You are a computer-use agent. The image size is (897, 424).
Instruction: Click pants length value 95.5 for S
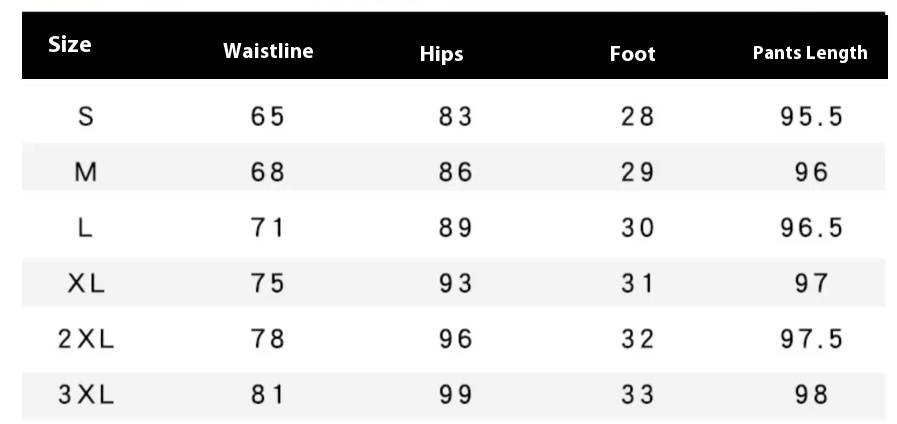[812, 117]
